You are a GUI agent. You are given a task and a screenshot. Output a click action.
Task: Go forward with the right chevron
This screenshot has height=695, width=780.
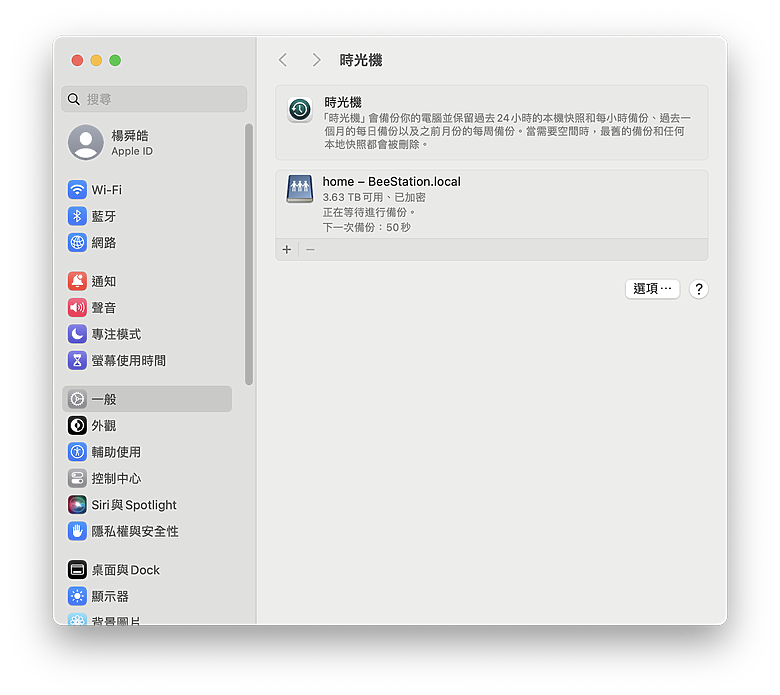coord(316,60)
